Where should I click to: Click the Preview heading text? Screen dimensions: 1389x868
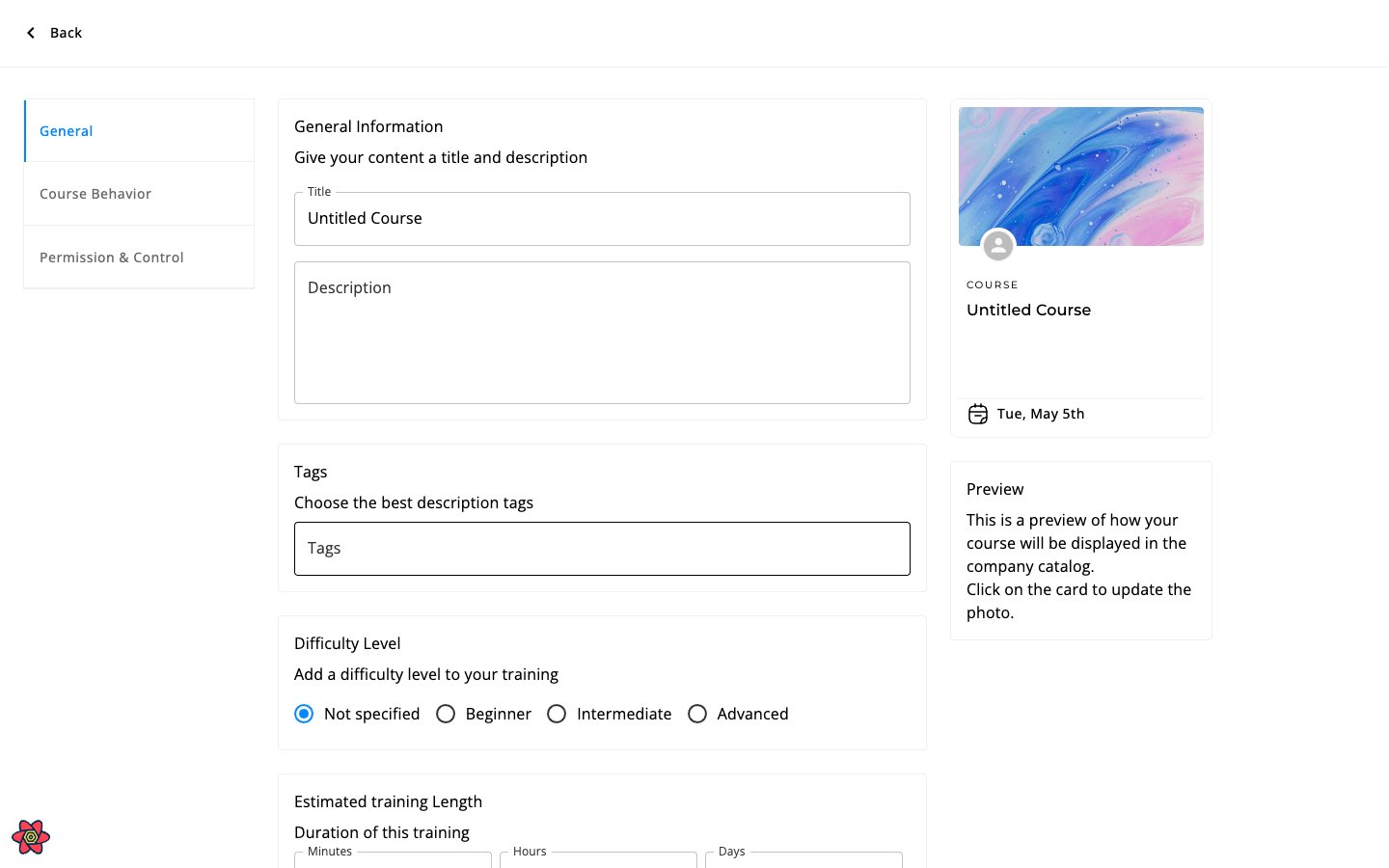tap(995, 489)
